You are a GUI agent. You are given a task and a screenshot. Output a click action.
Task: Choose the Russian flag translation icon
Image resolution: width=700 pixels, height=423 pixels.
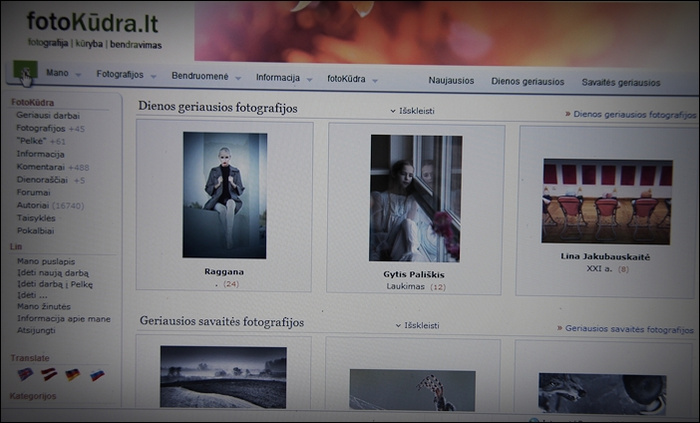(97, 376)
